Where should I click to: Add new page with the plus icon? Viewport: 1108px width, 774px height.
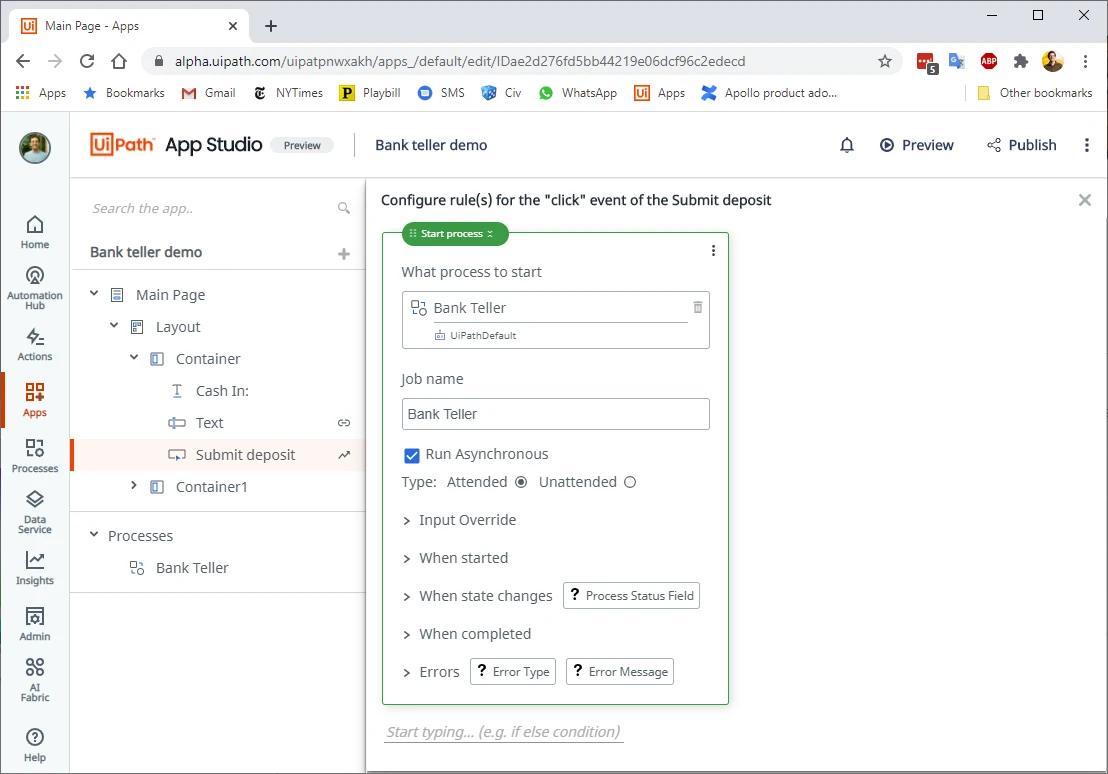(x=343, y=253)
